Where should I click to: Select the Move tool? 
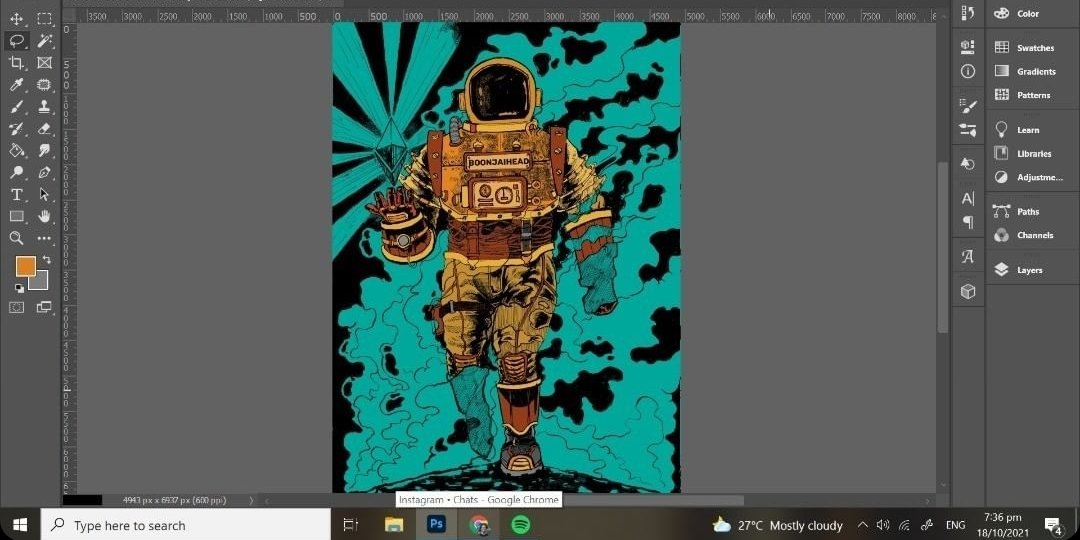tap(17, 19)
